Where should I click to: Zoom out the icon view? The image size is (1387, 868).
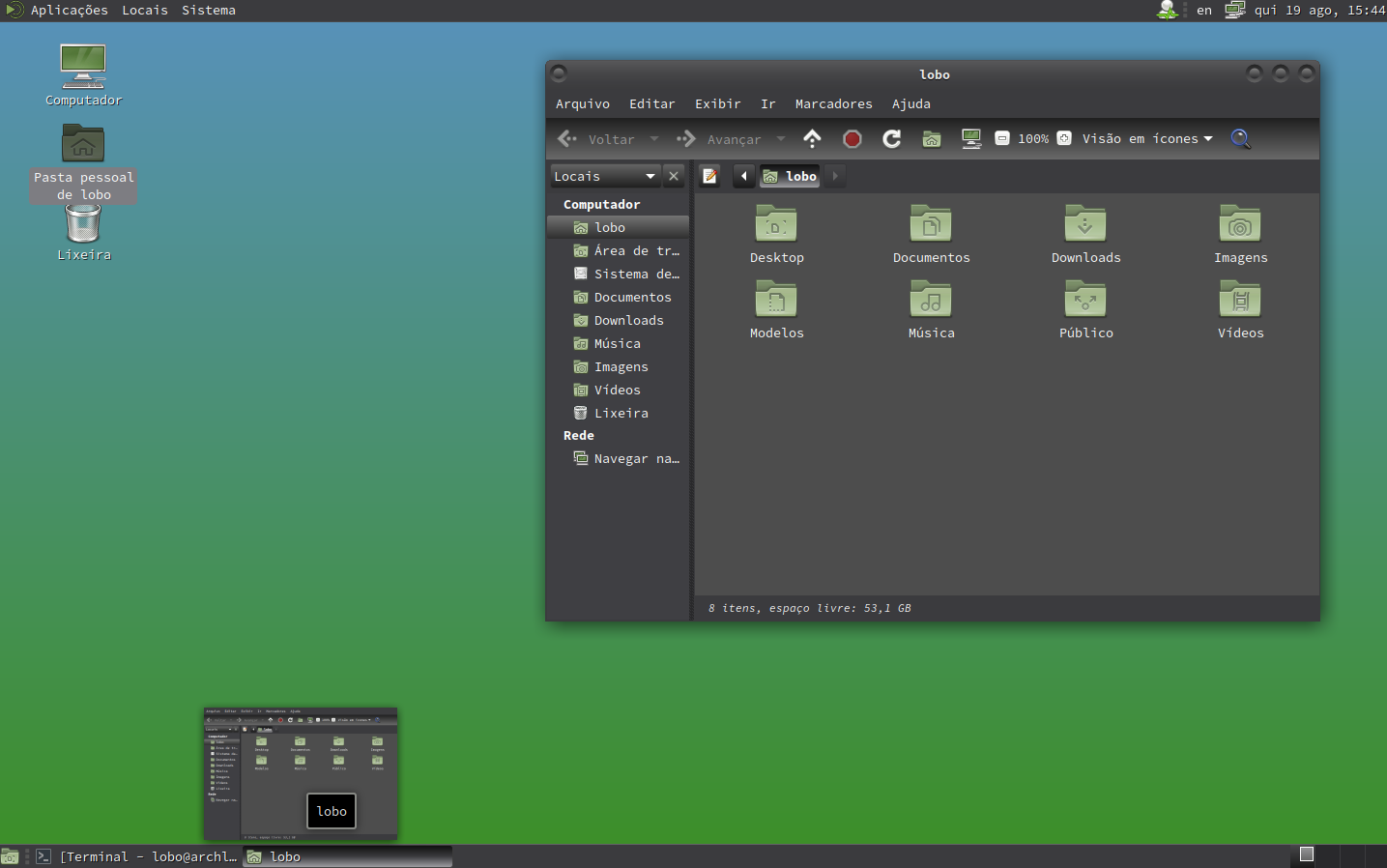(x=1002, y=138)
